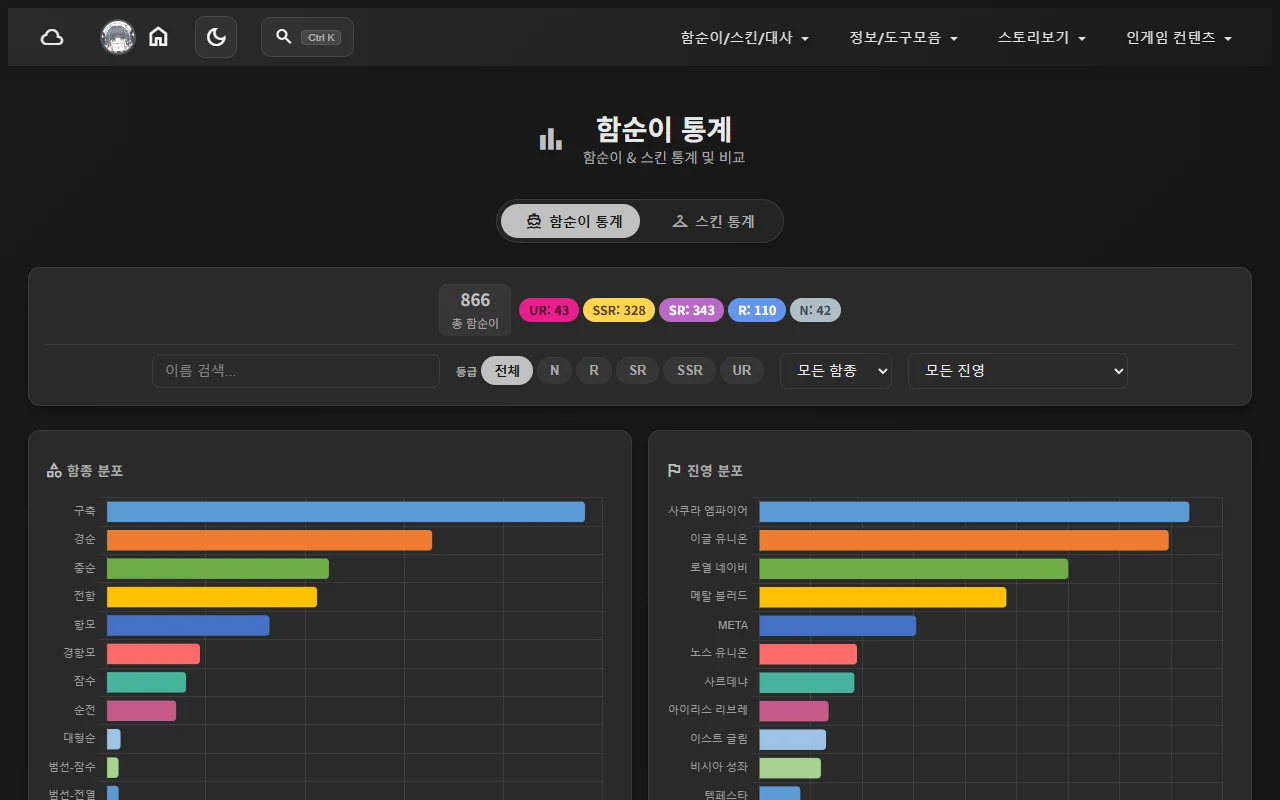This screenshot has height=800, width=1280.
Task: Click the 사쿠라 엠파이어 bar
Action: click(974, 512)
